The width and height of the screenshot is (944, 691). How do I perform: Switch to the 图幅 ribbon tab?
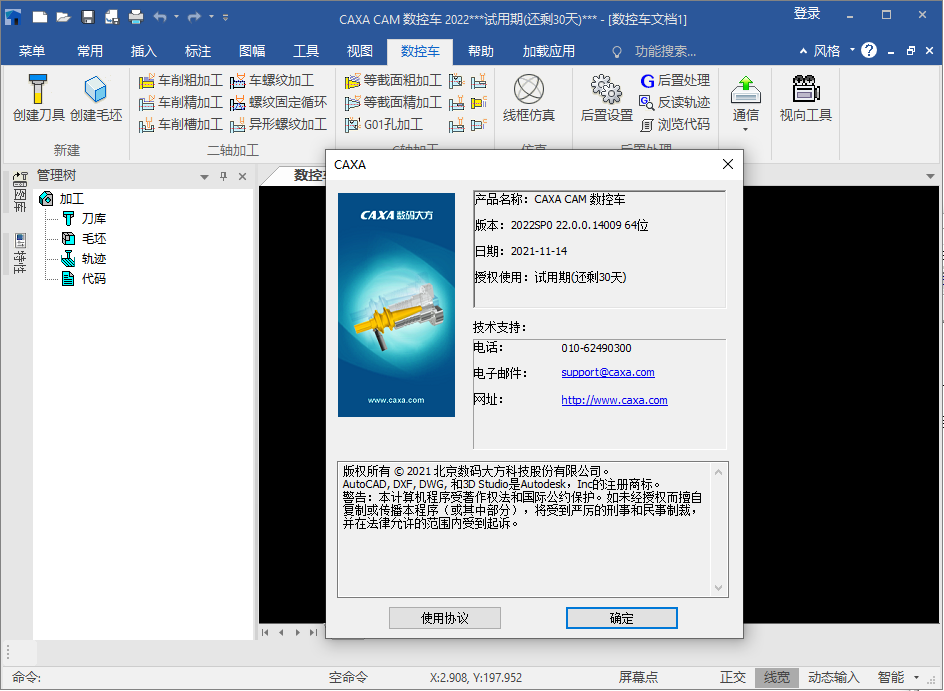coord(252,51)
